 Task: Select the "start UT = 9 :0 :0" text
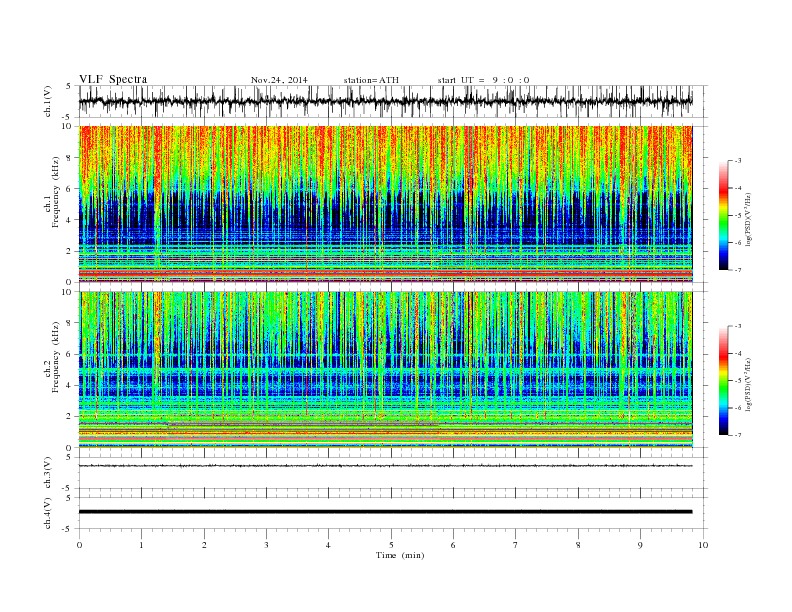tap(483, 80)
